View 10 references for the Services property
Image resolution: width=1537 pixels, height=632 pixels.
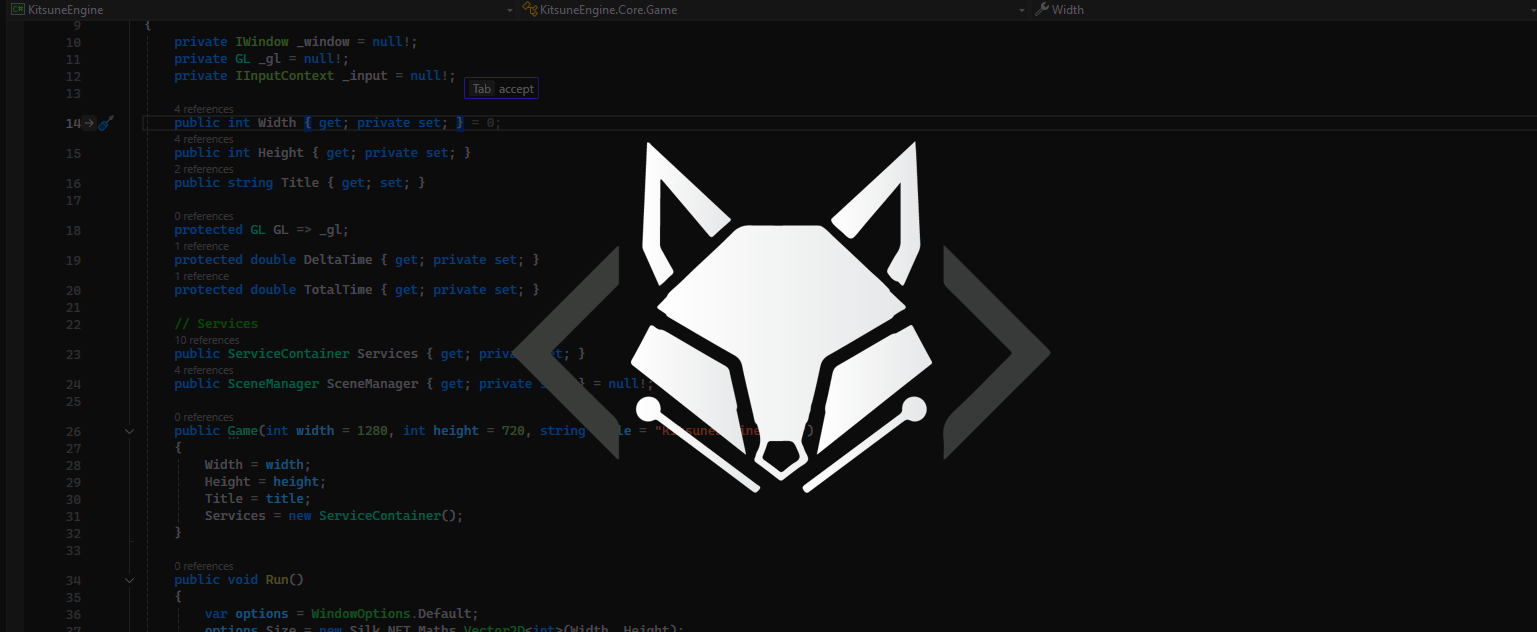[x=207, y=340]
